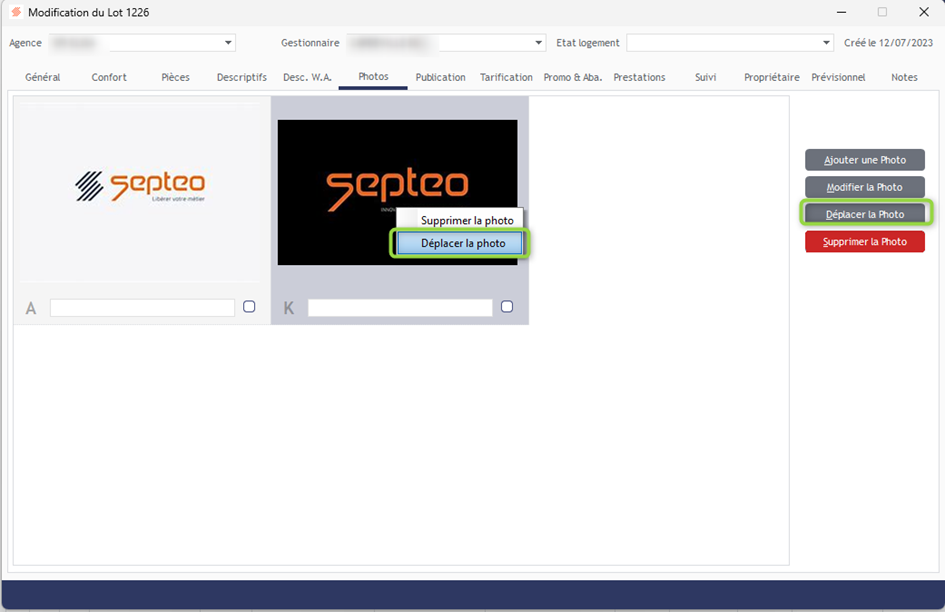Switch to the Général tab
Viewport: 945px width, 612px height.
[x=43, y=77]
